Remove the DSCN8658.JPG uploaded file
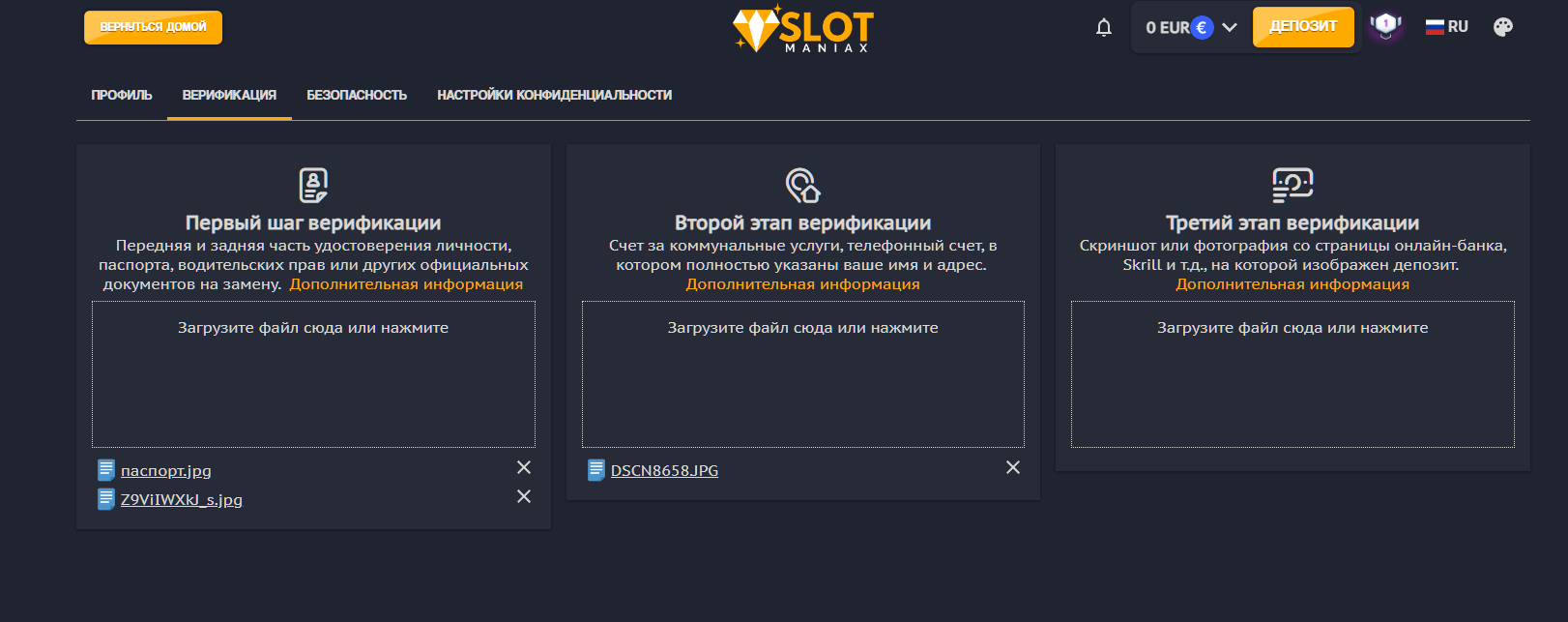1568x622 pixels. tap(1013, 467)
